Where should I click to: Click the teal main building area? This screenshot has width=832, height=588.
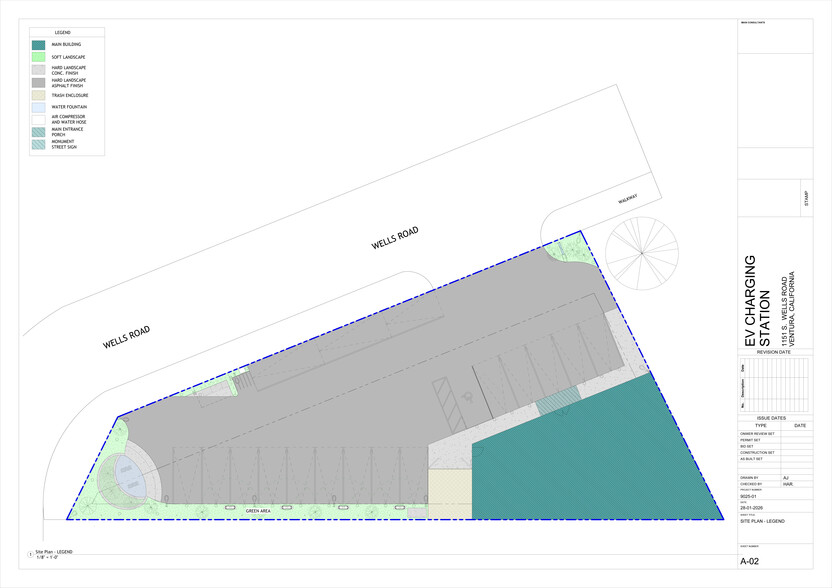[x=600, y=460]
